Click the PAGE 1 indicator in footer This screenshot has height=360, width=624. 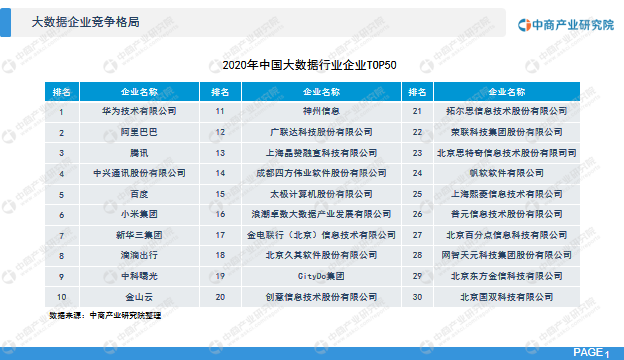coord(591,353)
